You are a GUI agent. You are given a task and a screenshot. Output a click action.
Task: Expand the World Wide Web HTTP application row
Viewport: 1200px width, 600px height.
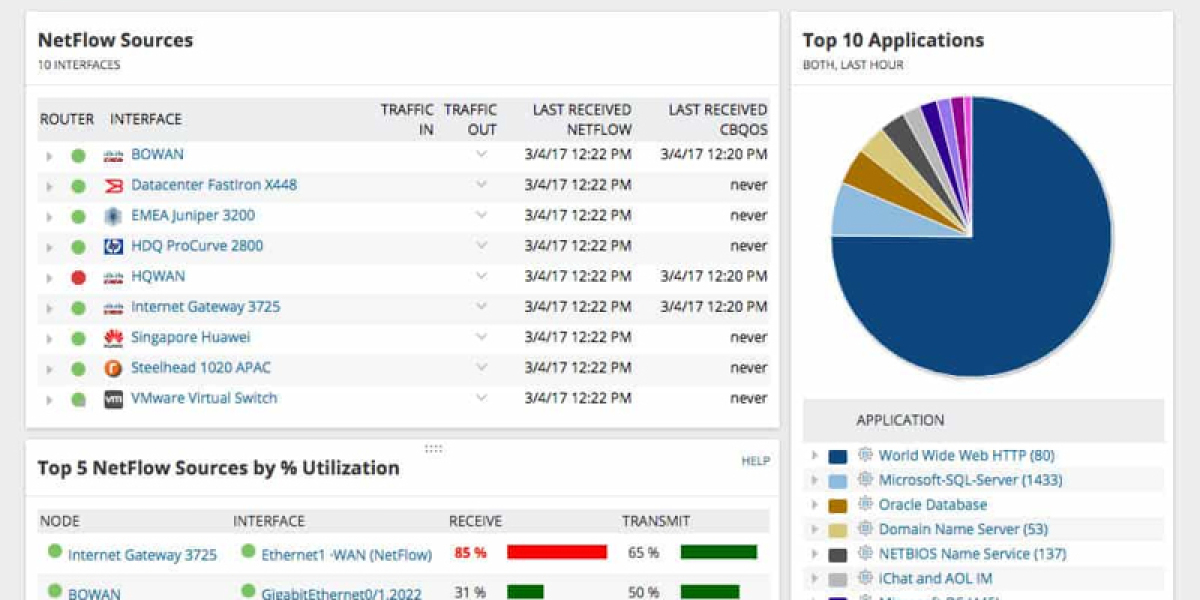[816, 456]
